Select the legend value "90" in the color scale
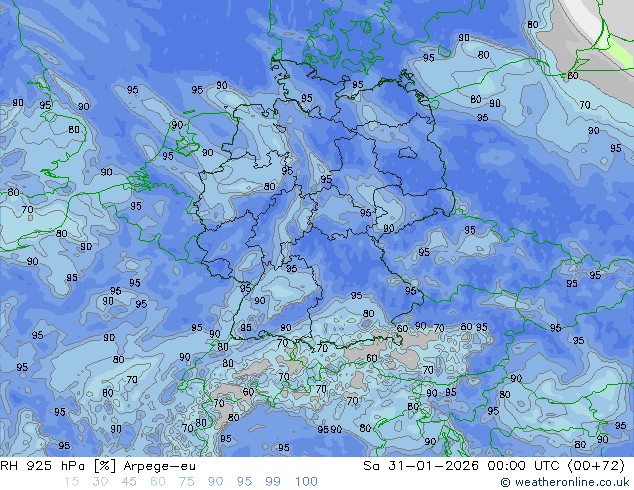This screenshot has height=490, width=634. pos(216,482)
